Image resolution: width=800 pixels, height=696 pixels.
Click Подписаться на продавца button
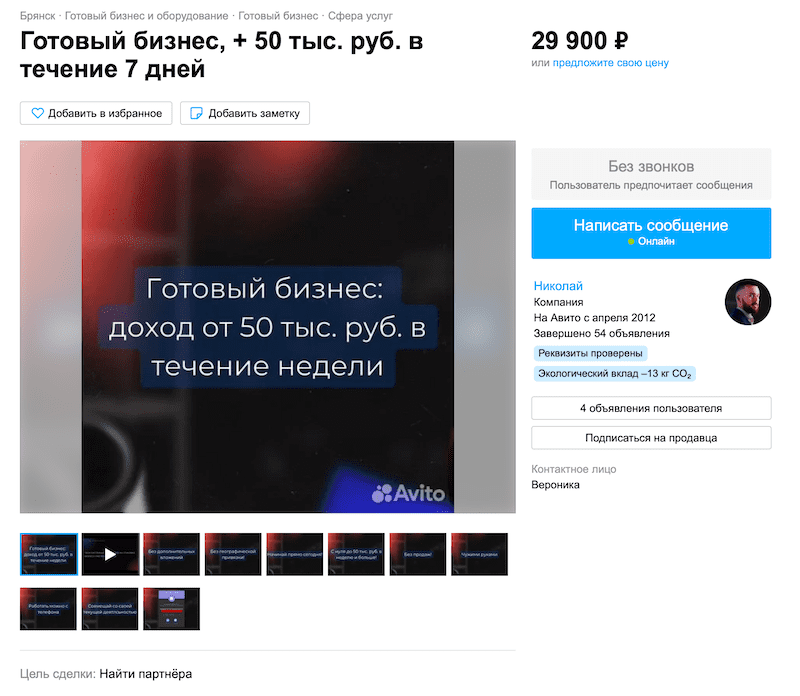click(651, 438)
